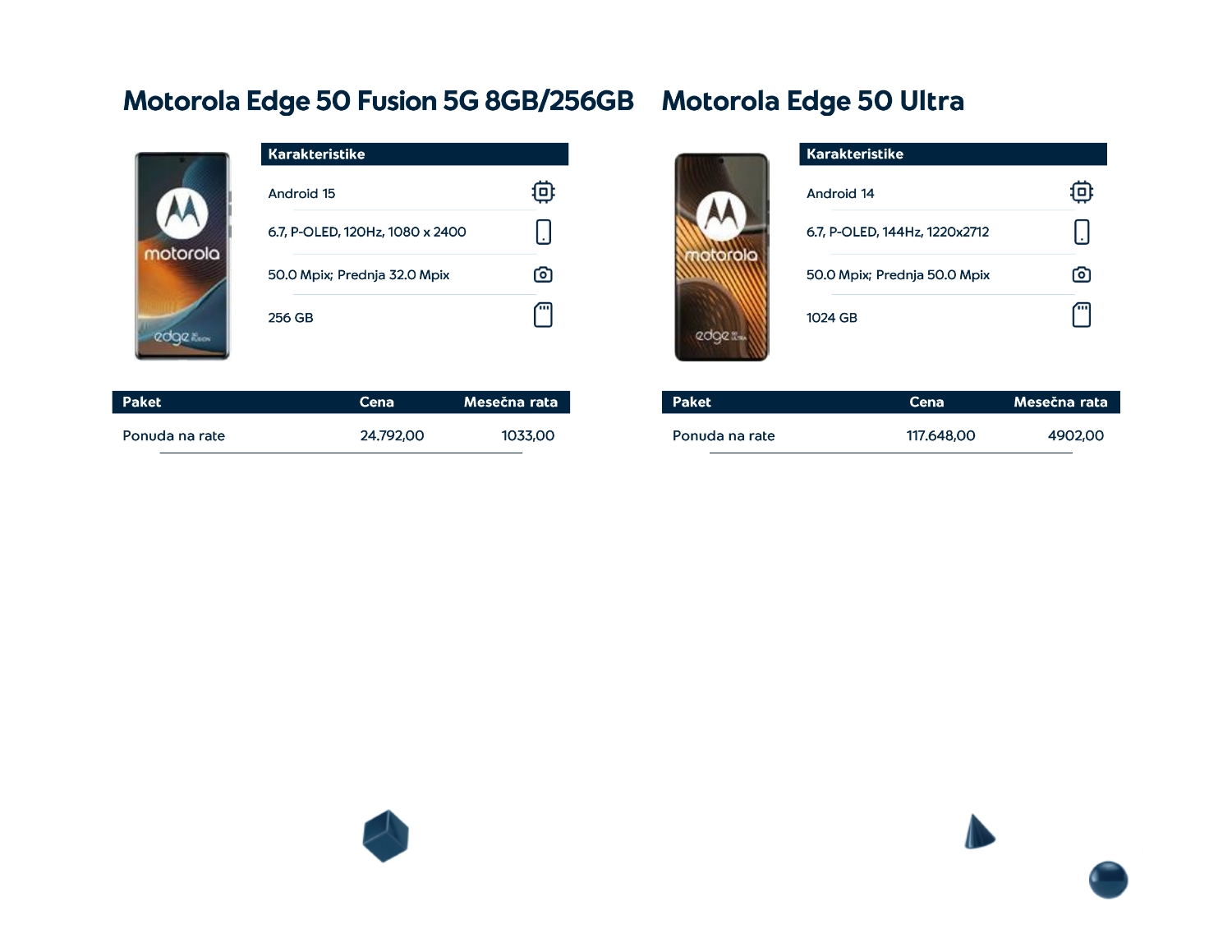Image resolution: width=1232 pixels, height=952 pixels.
Task: Select the Karakteristike header for Edge 50 Fusion
Action: pyautogui.click(x=414, y=154)
